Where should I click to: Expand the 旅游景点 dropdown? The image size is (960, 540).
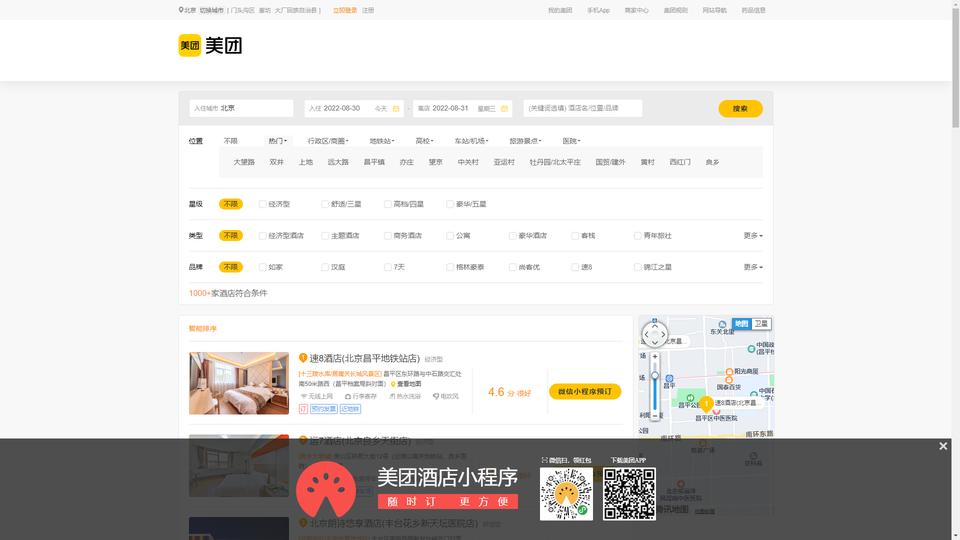[x=525, y=141]
